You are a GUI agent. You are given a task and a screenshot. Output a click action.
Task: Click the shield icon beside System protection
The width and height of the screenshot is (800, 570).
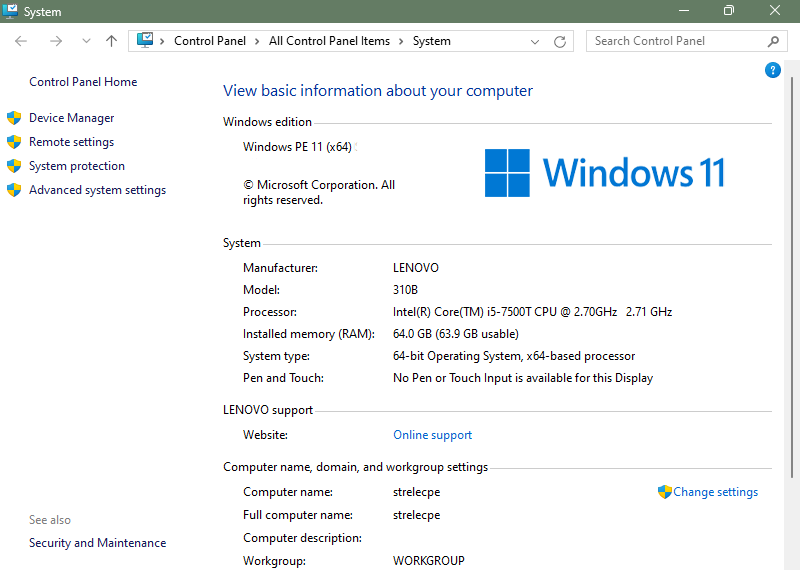click(14, 166)
